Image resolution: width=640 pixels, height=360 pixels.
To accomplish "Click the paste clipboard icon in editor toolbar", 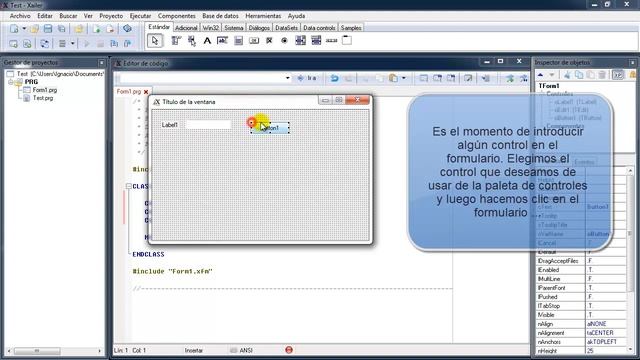I will pyautogui.click(x=393, y=78).
